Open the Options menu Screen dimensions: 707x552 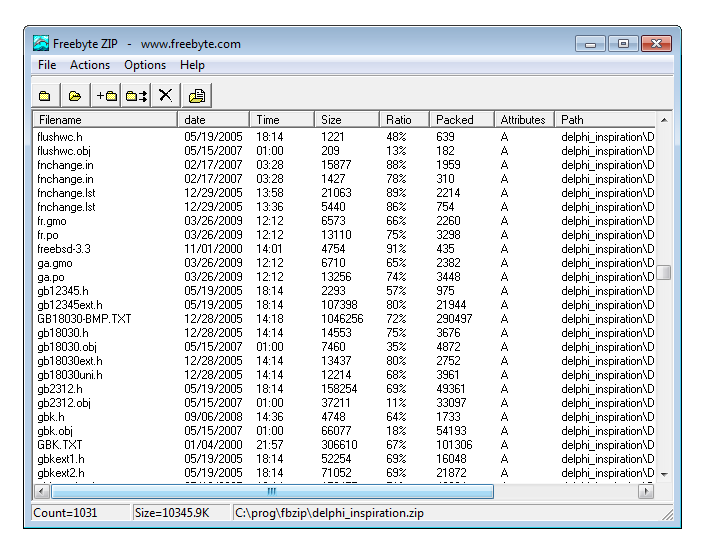pos(145,65)
